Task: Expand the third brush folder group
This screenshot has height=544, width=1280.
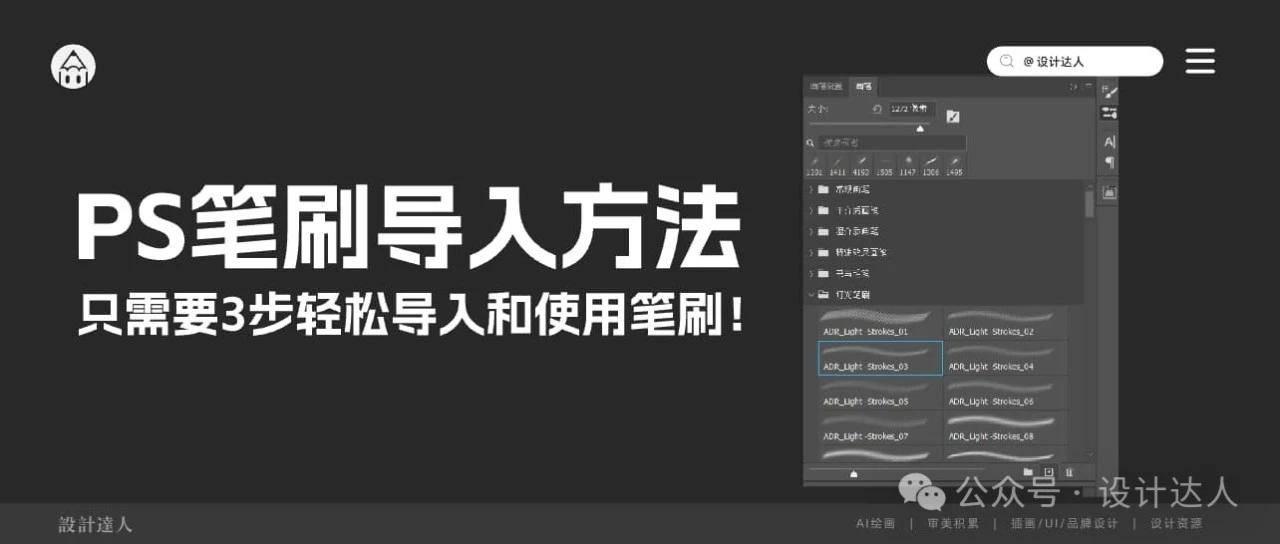Action: pyautogui.click(x=811, y=231)
